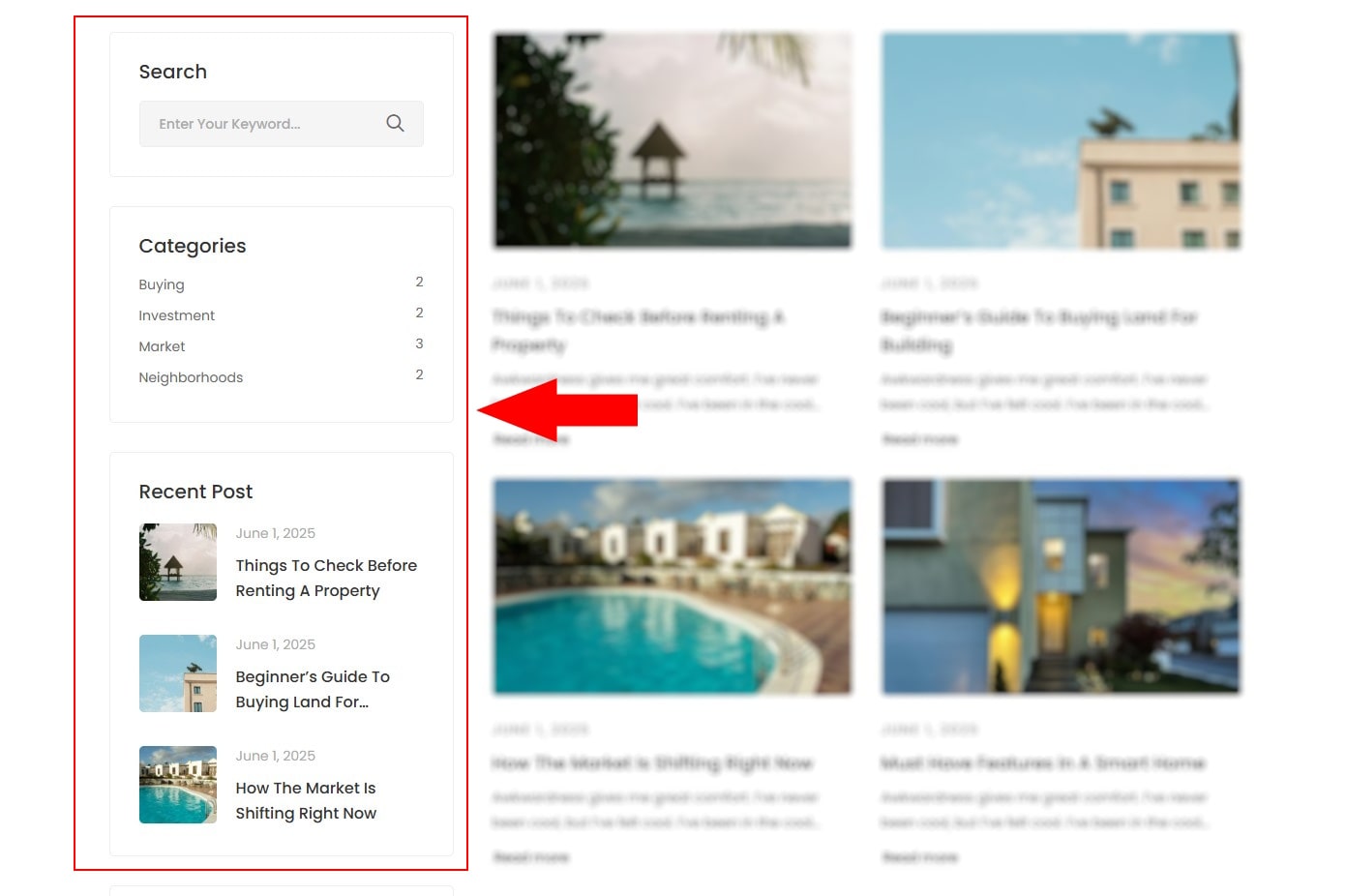Click Read more under the beach hut post
Image resolution: width=1346 pixels, height=896 pixels.
(x=530, y=440)
